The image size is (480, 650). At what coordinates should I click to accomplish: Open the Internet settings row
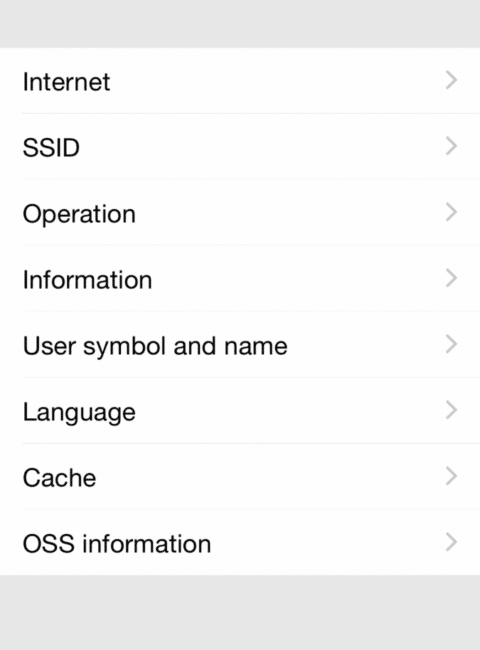pos(240,80)
